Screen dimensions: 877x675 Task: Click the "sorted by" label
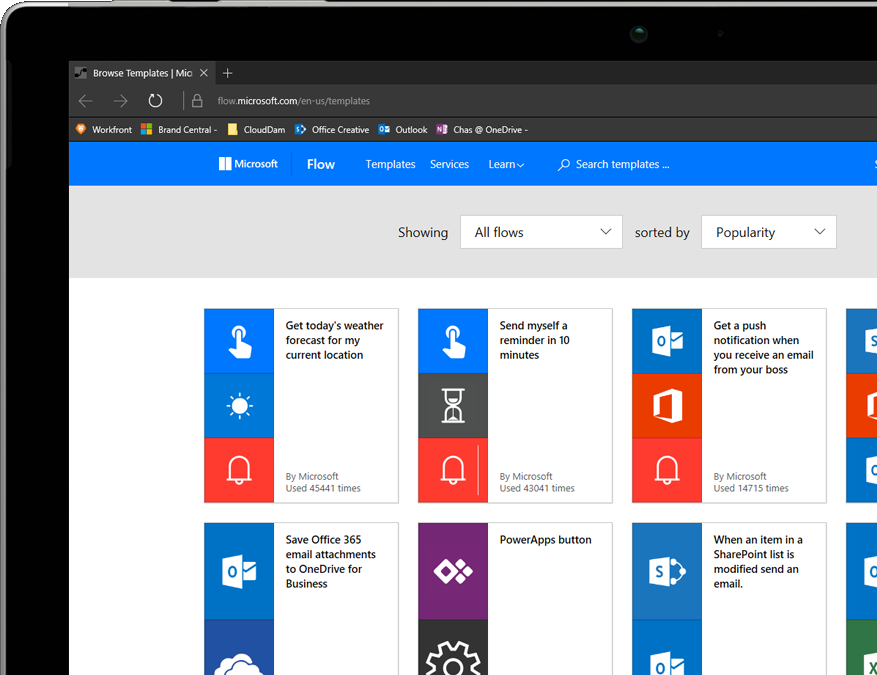tap(662, 233)
